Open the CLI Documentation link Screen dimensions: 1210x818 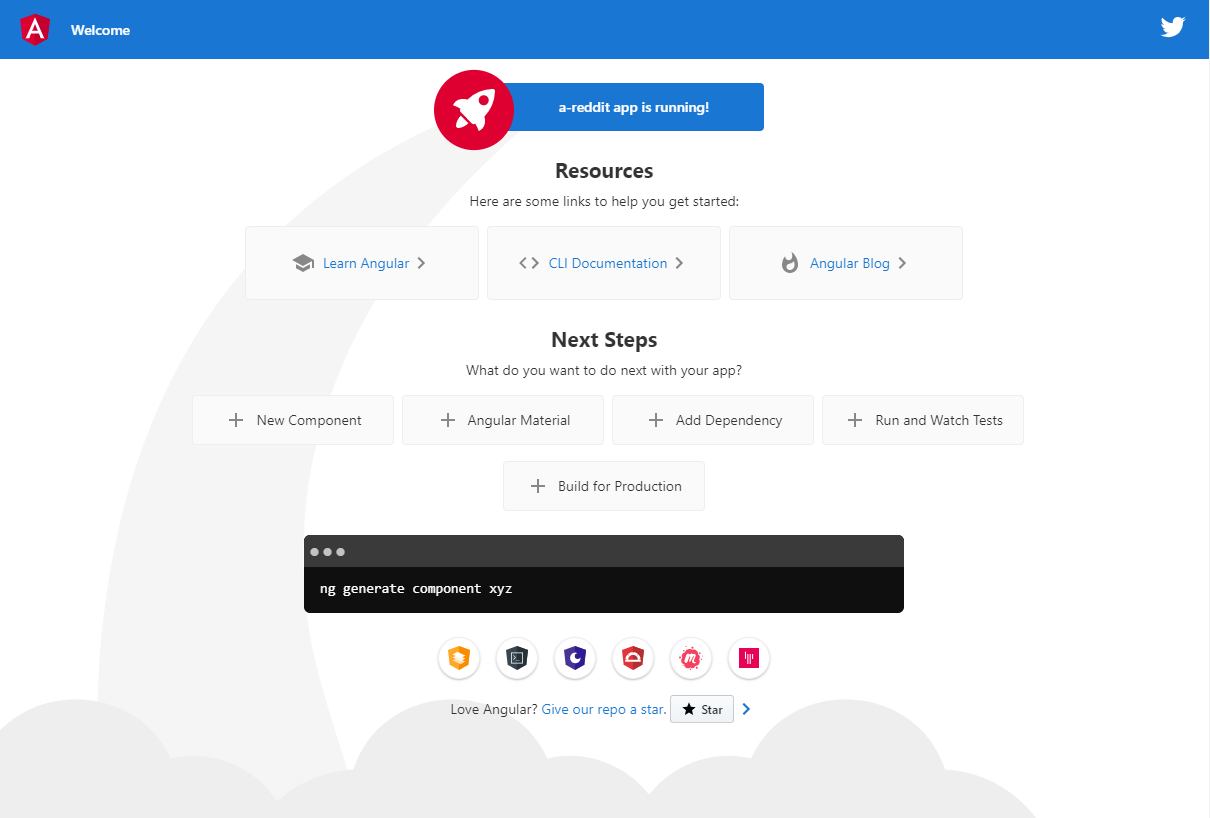pyautogui.click(x=604, y=263)
